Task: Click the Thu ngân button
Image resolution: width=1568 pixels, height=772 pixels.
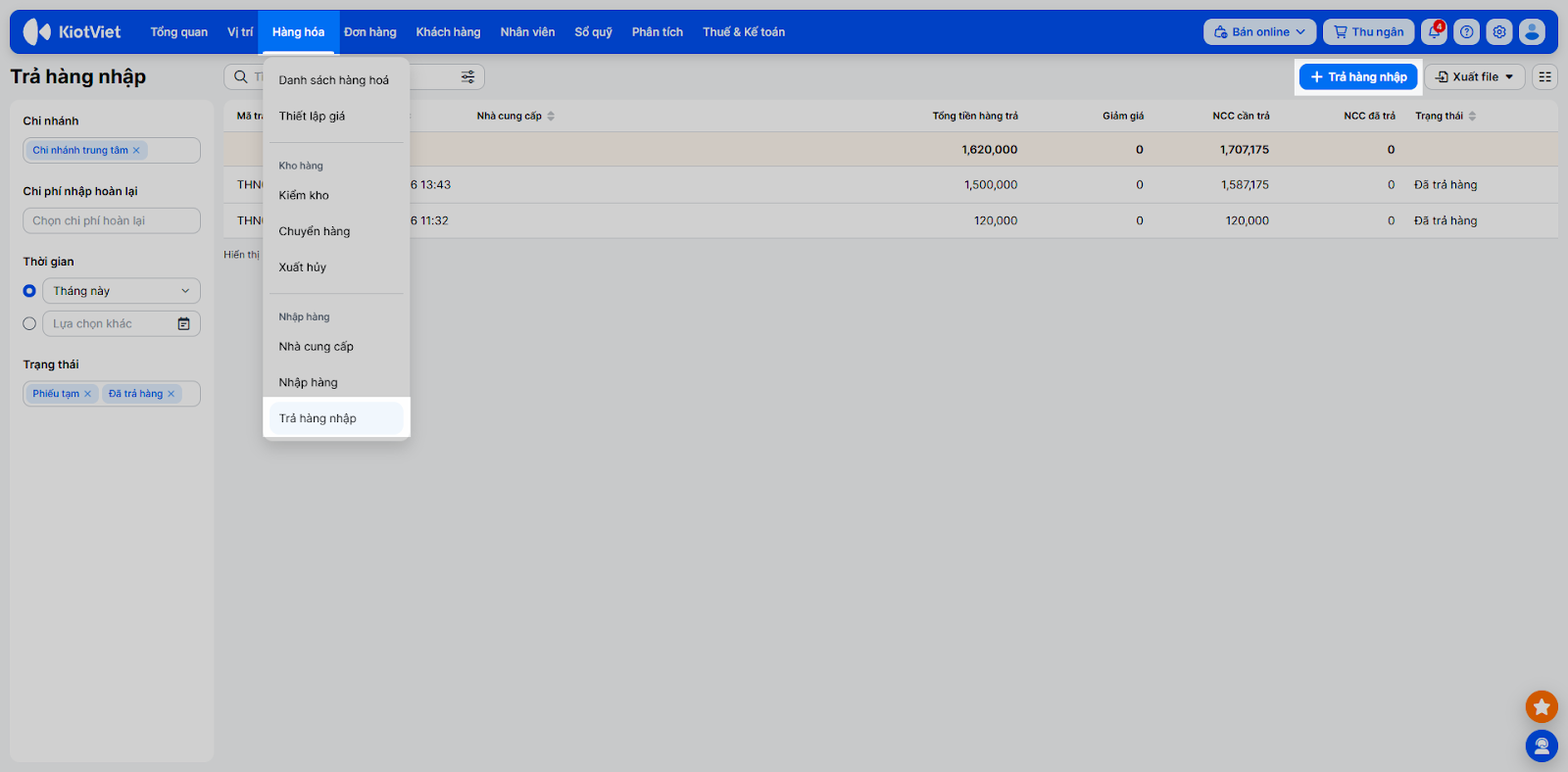Action: pyautogui.click(x=1368, y=31)
